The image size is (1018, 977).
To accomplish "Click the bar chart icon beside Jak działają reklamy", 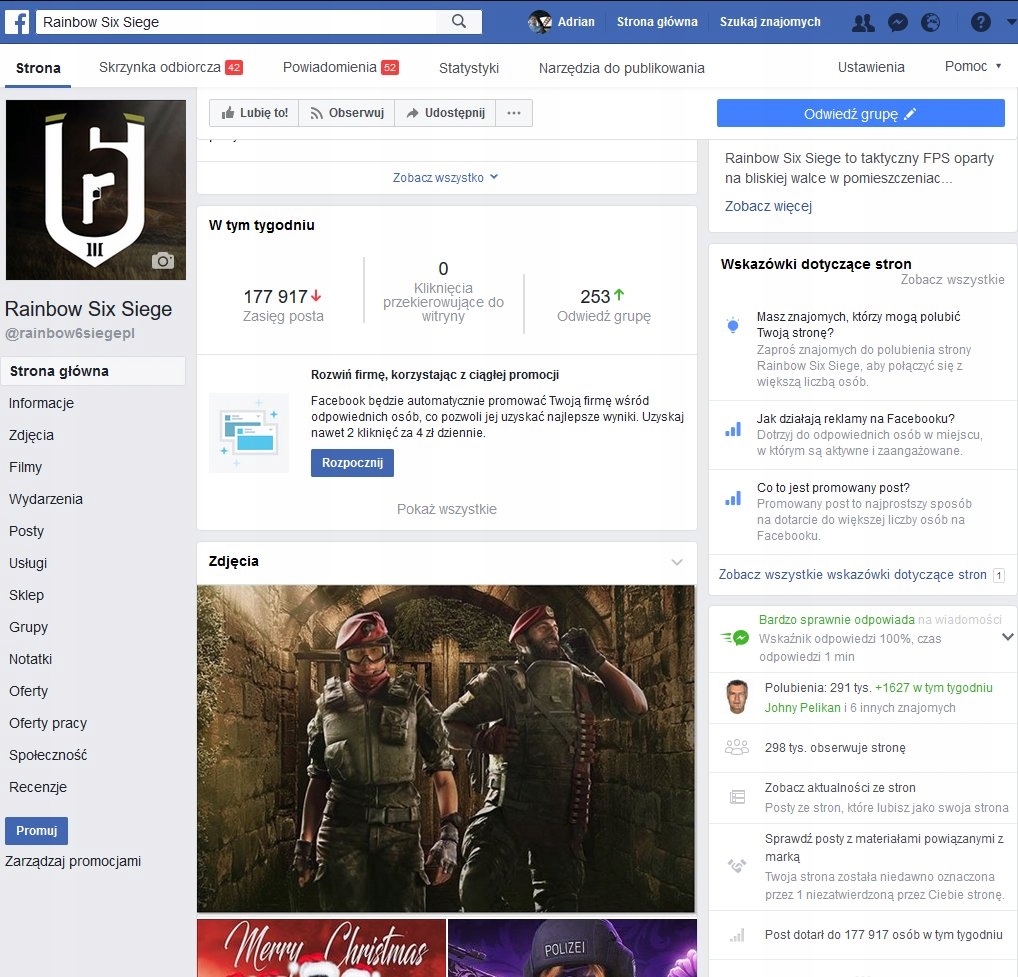I will (733, 429).
